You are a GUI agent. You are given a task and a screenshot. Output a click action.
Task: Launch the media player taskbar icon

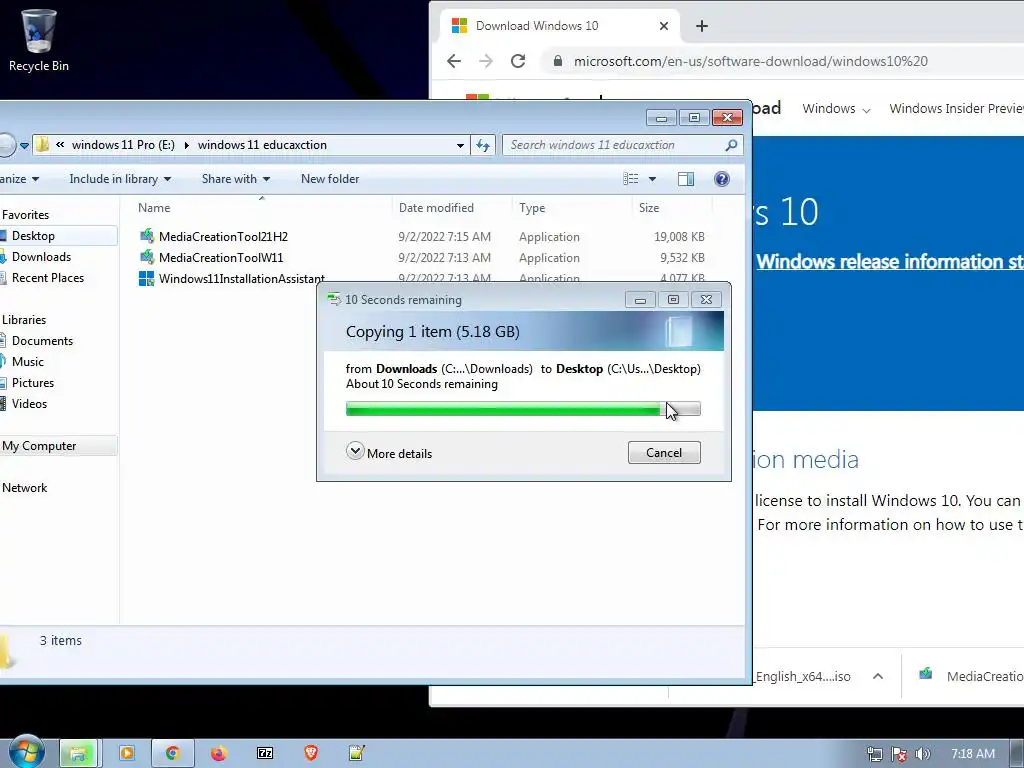pos(126,754)
